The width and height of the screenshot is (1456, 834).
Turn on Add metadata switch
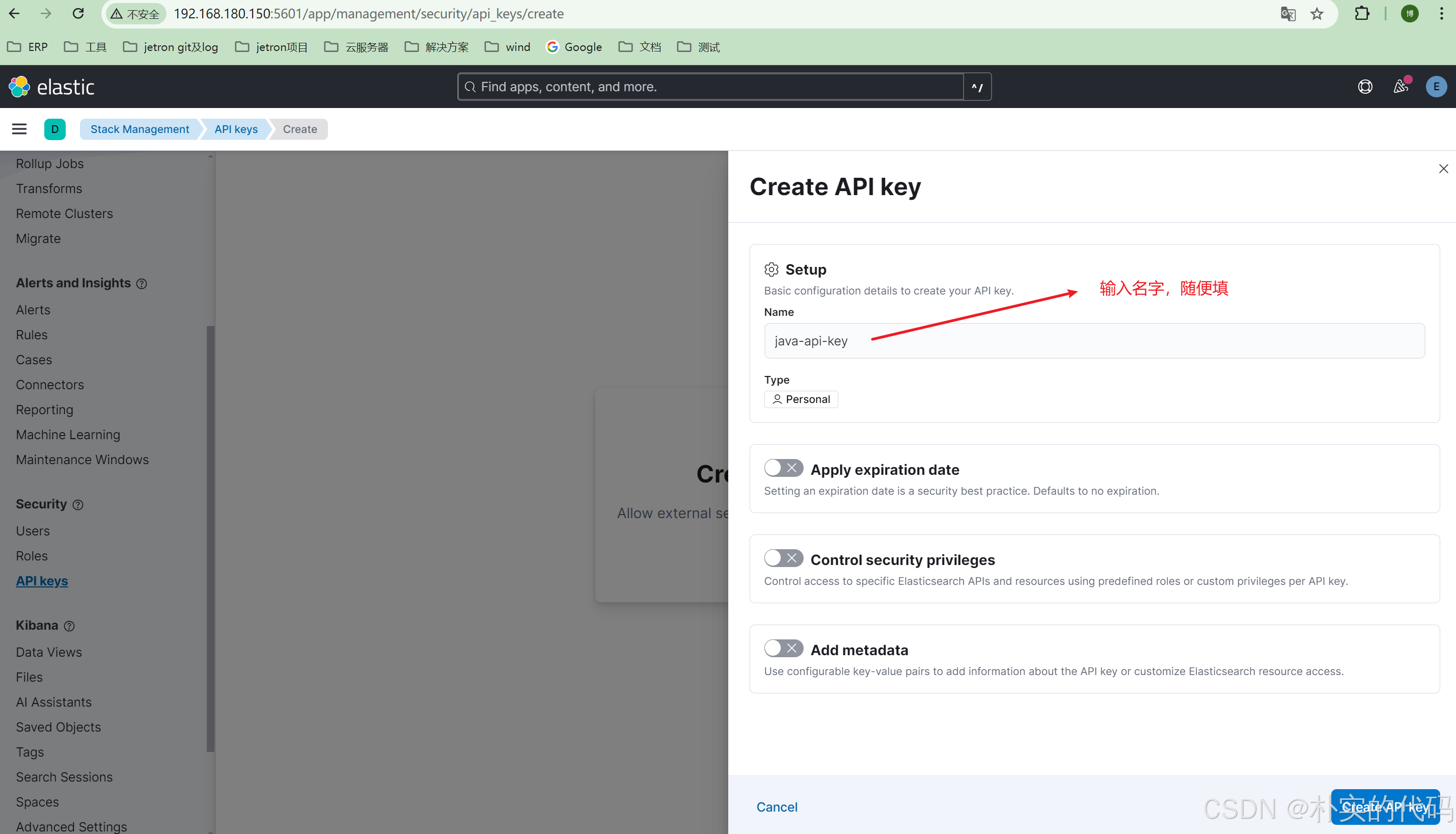[783, 649]
